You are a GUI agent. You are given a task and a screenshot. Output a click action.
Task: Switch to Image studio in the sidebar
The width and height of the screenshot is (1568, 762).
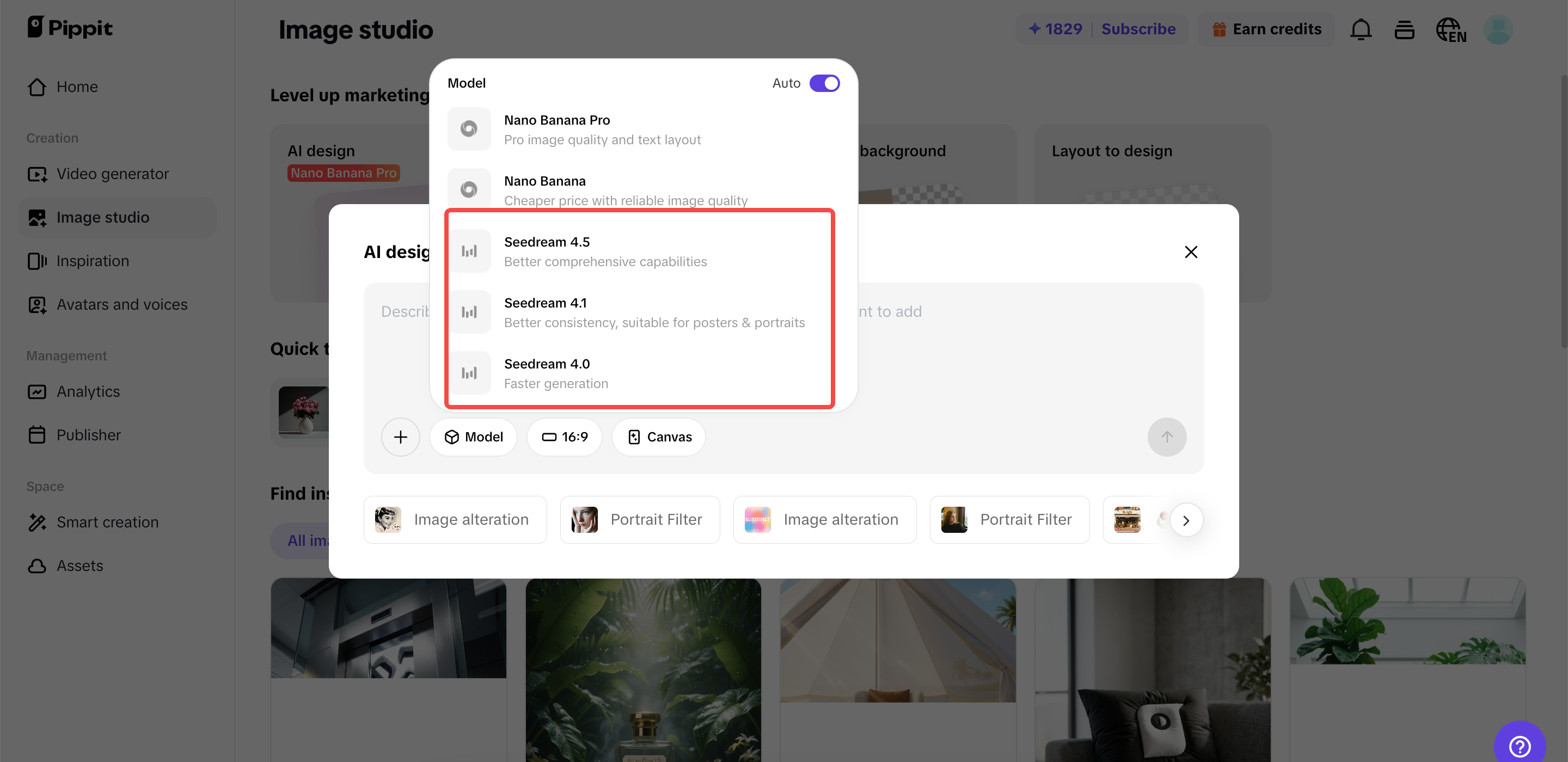point(102,217)
